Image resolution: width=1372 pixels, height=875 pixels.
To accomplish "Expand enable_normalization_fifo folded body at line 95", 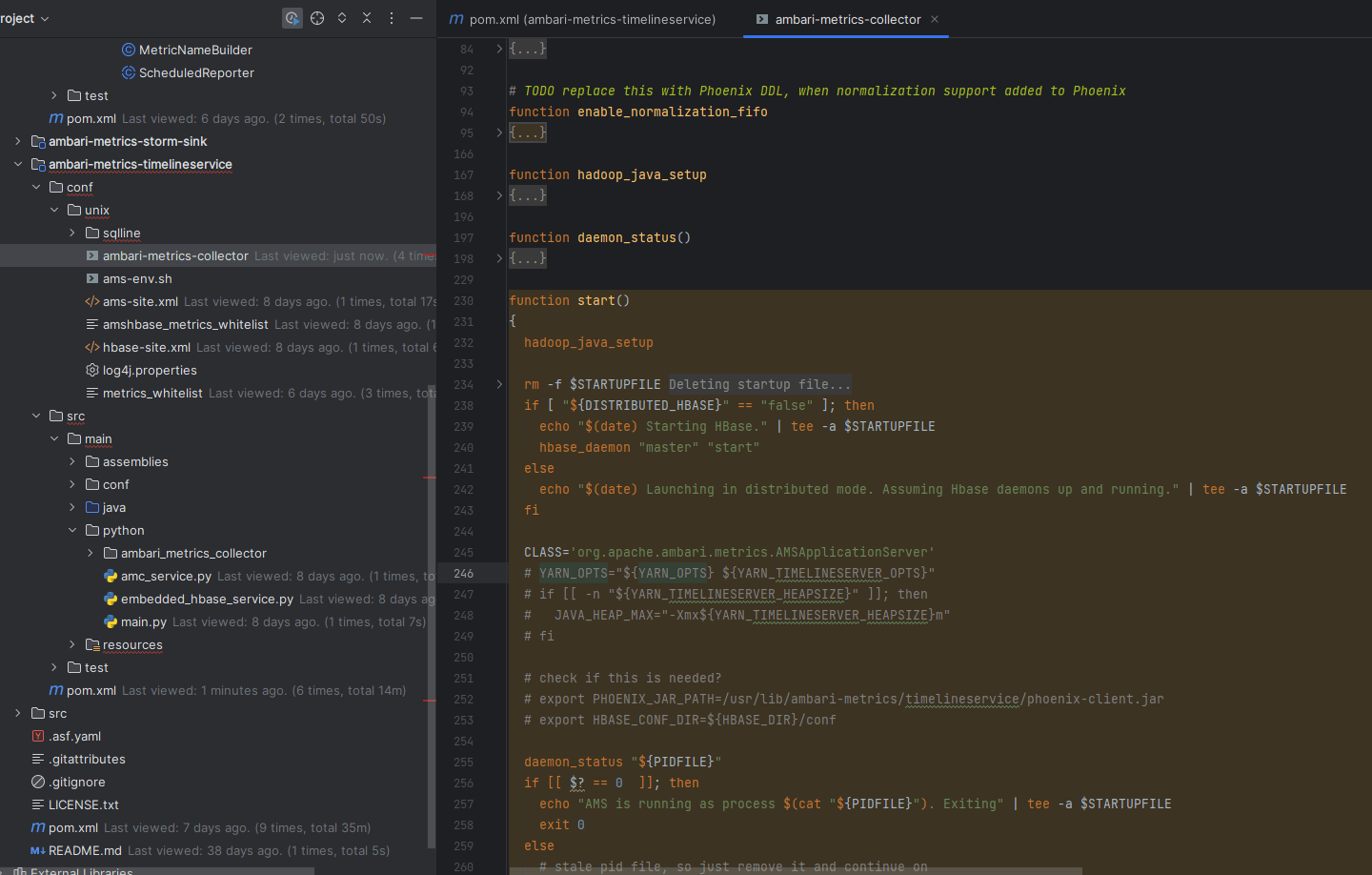I will pos(499,132).
